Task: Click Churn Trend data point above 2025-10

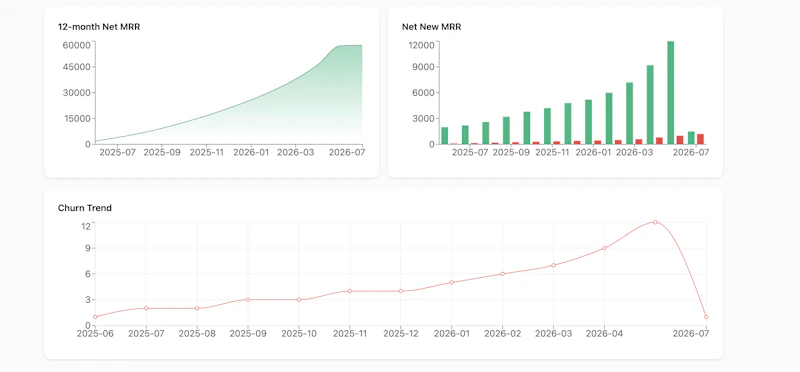Action: coord(299,300)
